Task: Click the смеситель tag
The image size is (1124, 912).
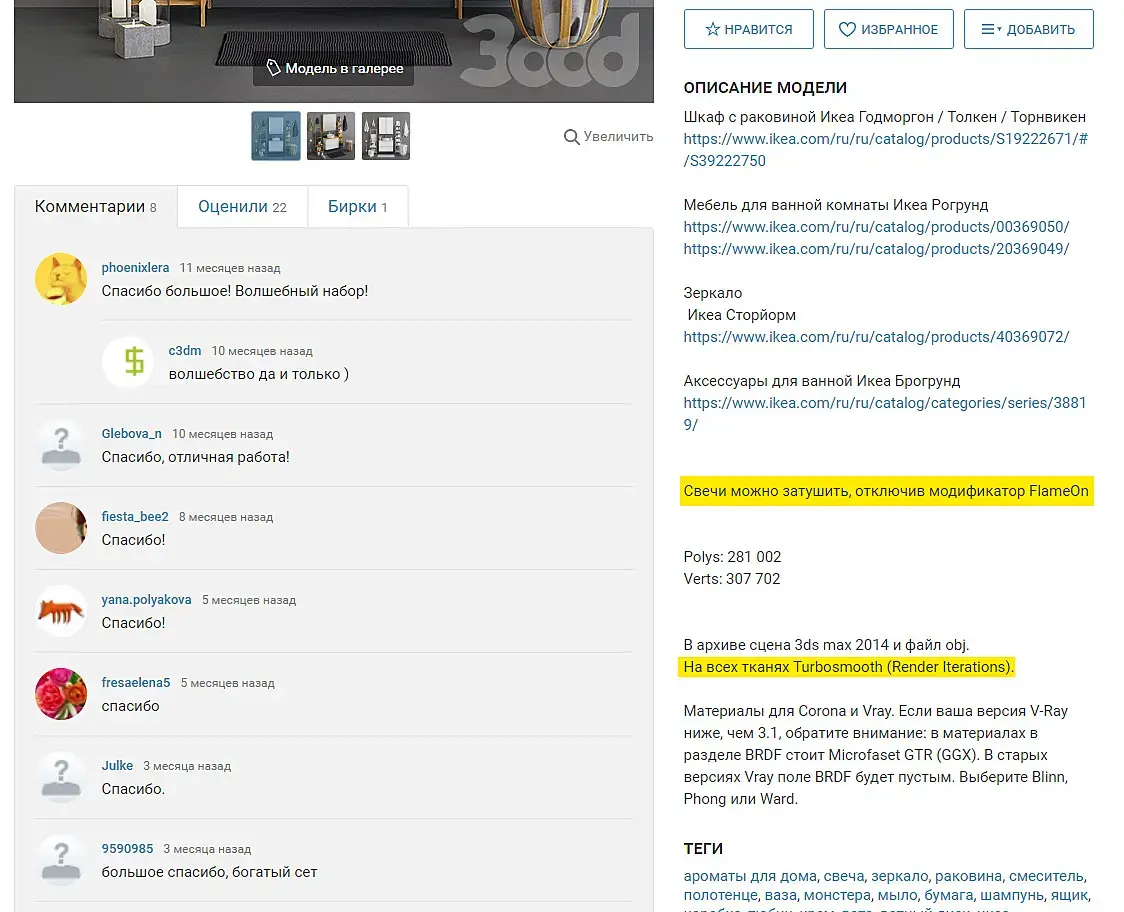Action: (x=1047, y=876)
